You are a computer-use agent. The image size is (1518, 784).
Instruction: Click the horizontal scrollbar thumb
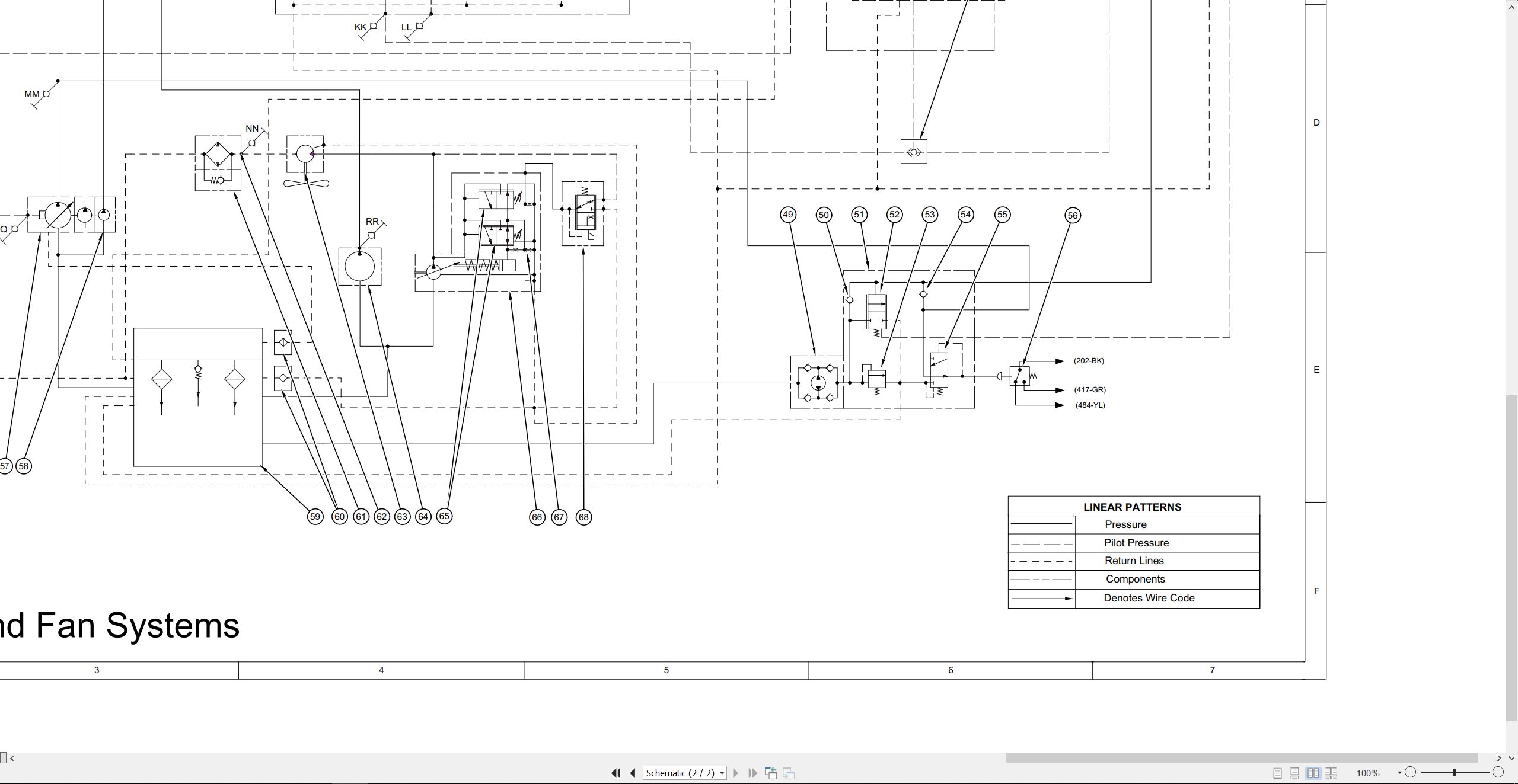(1242, 757)
